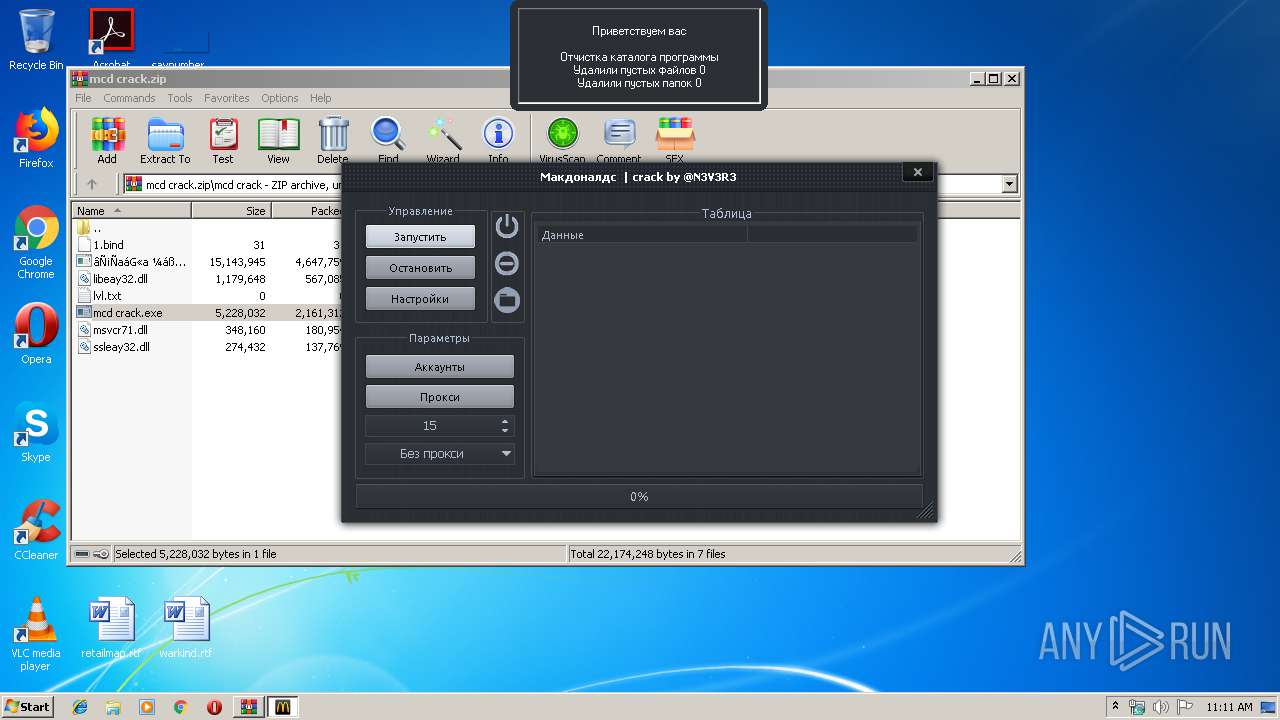Select the ssleay32.dll file row
1280x720 pixels.
(x=121, y=347)
